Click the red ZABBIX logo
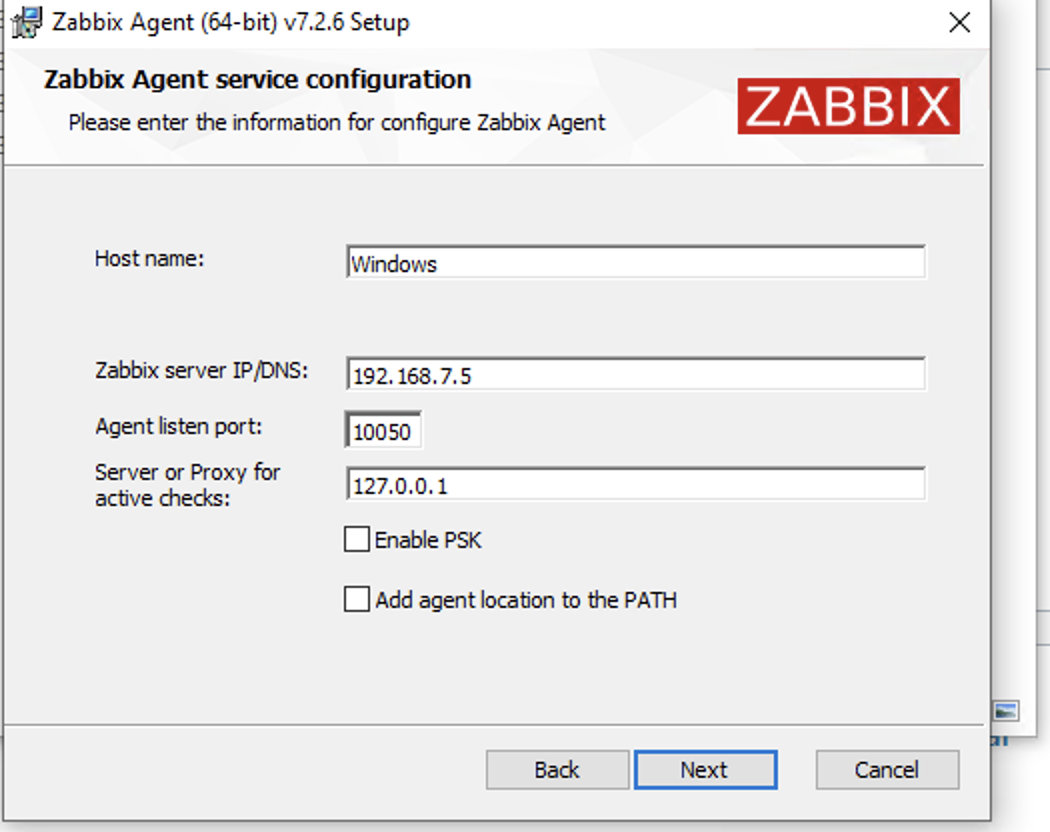The image size is (1050, 832). [848, 105]
